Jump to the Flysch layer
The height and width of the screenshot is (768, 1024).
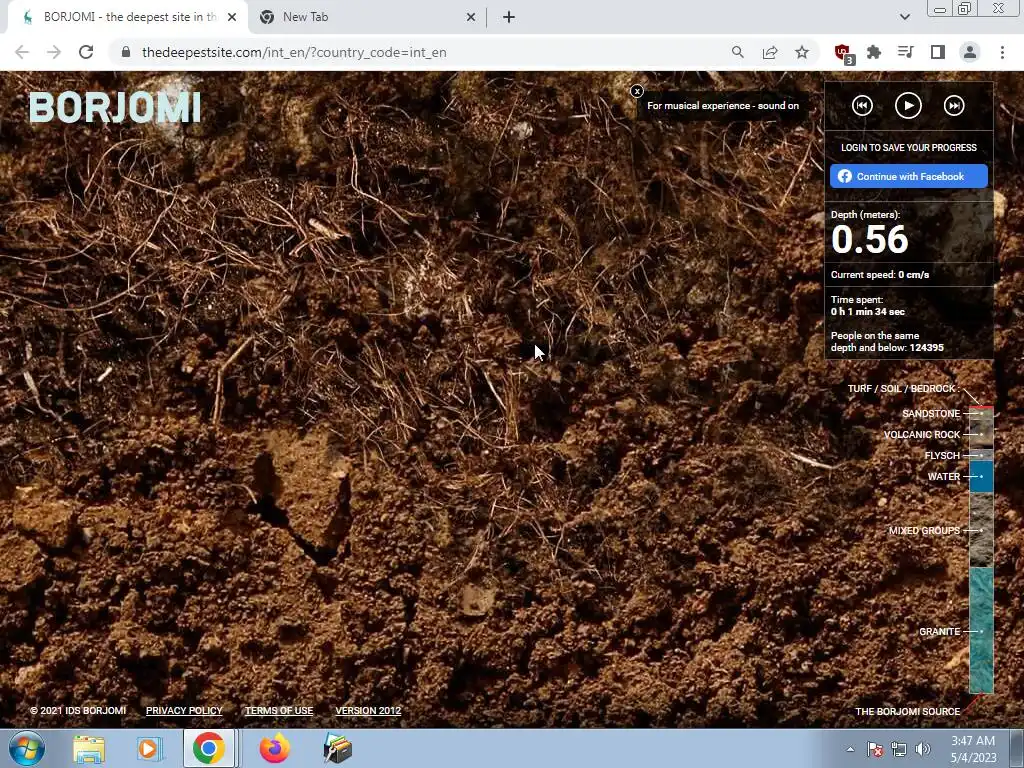(x=942, y=455)
